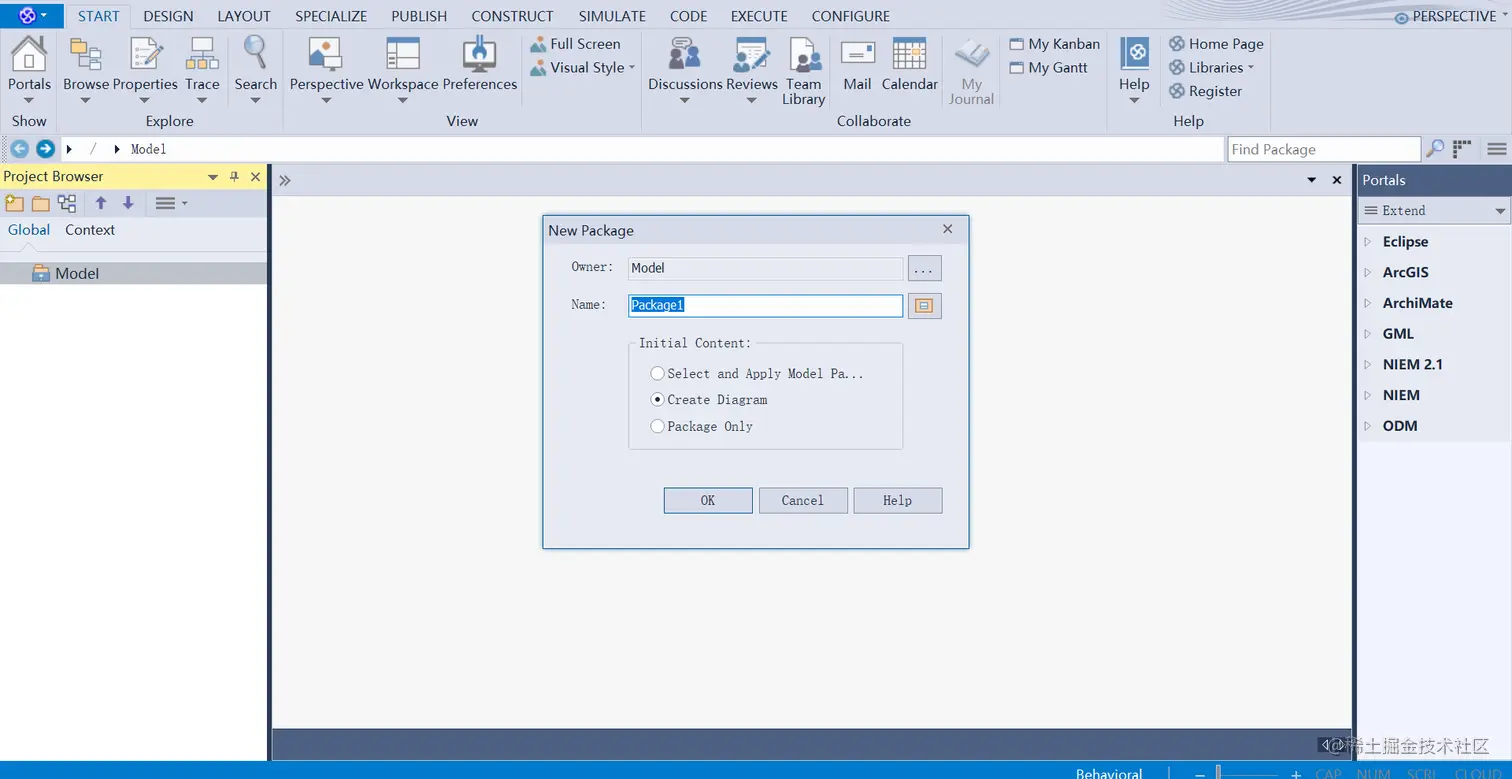
Task: Open the SPECIALIZE ribbon tab
Action: click(x=331, y=16)
